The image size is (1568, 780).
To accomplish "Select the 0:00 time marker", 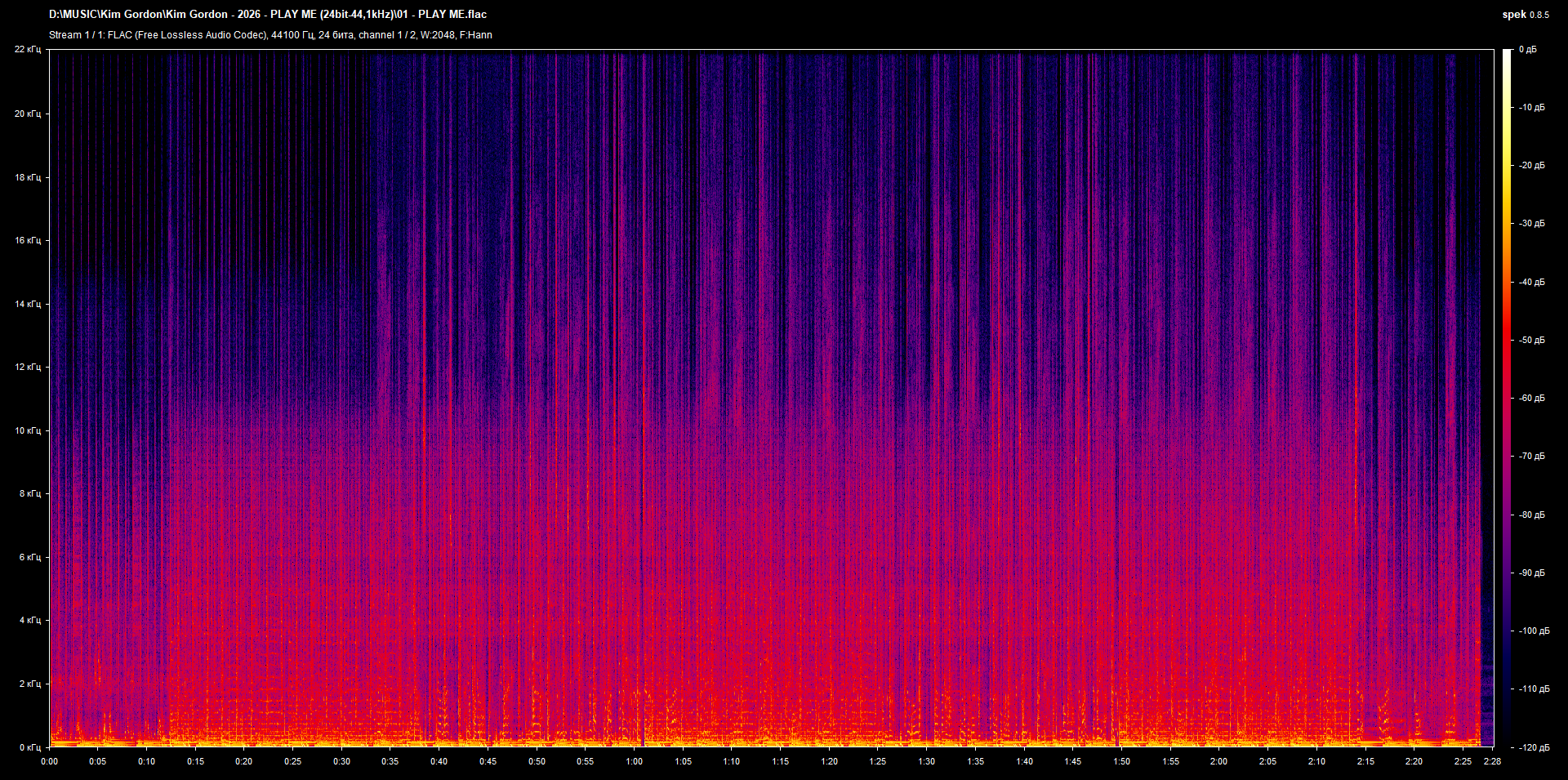I will 50,760.
